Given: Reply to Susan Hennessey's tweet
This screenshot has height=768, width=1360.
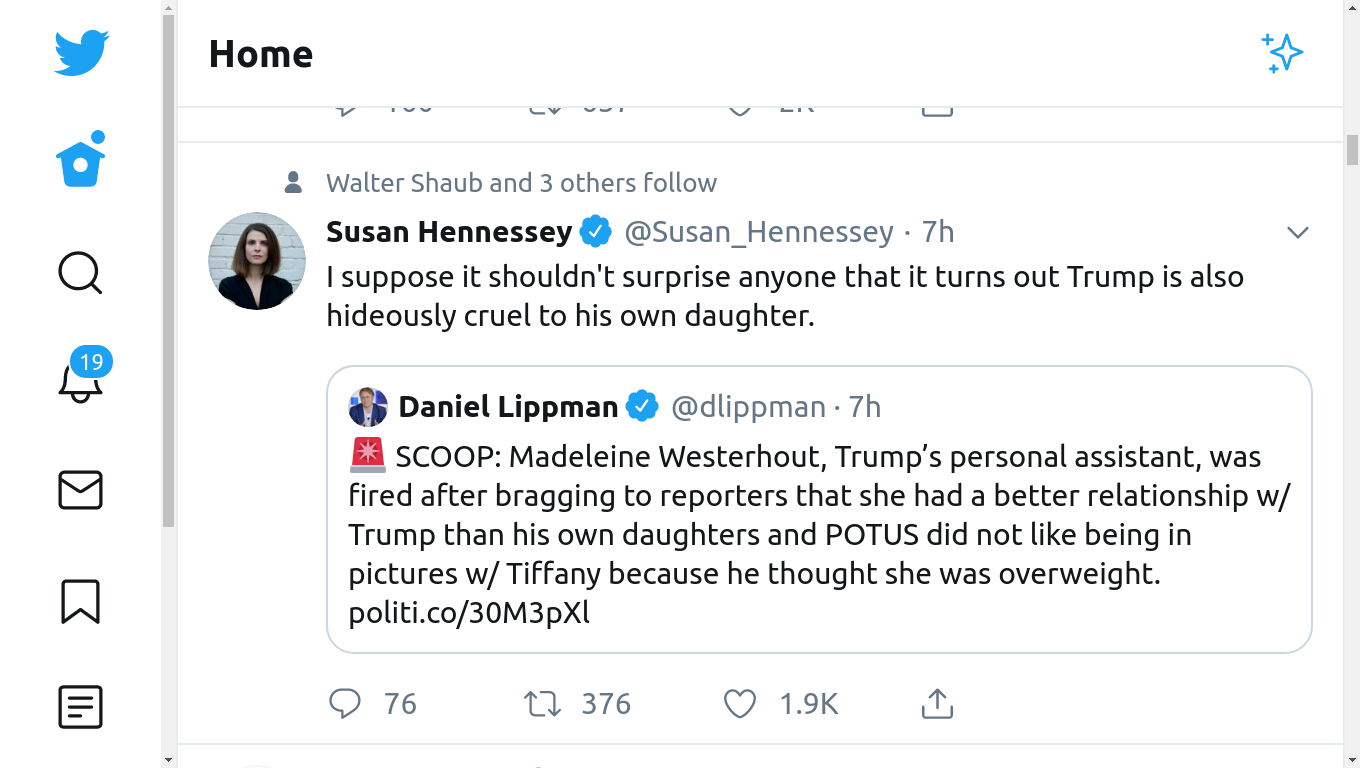Looking at the screenshot, I should click(345, 704).
